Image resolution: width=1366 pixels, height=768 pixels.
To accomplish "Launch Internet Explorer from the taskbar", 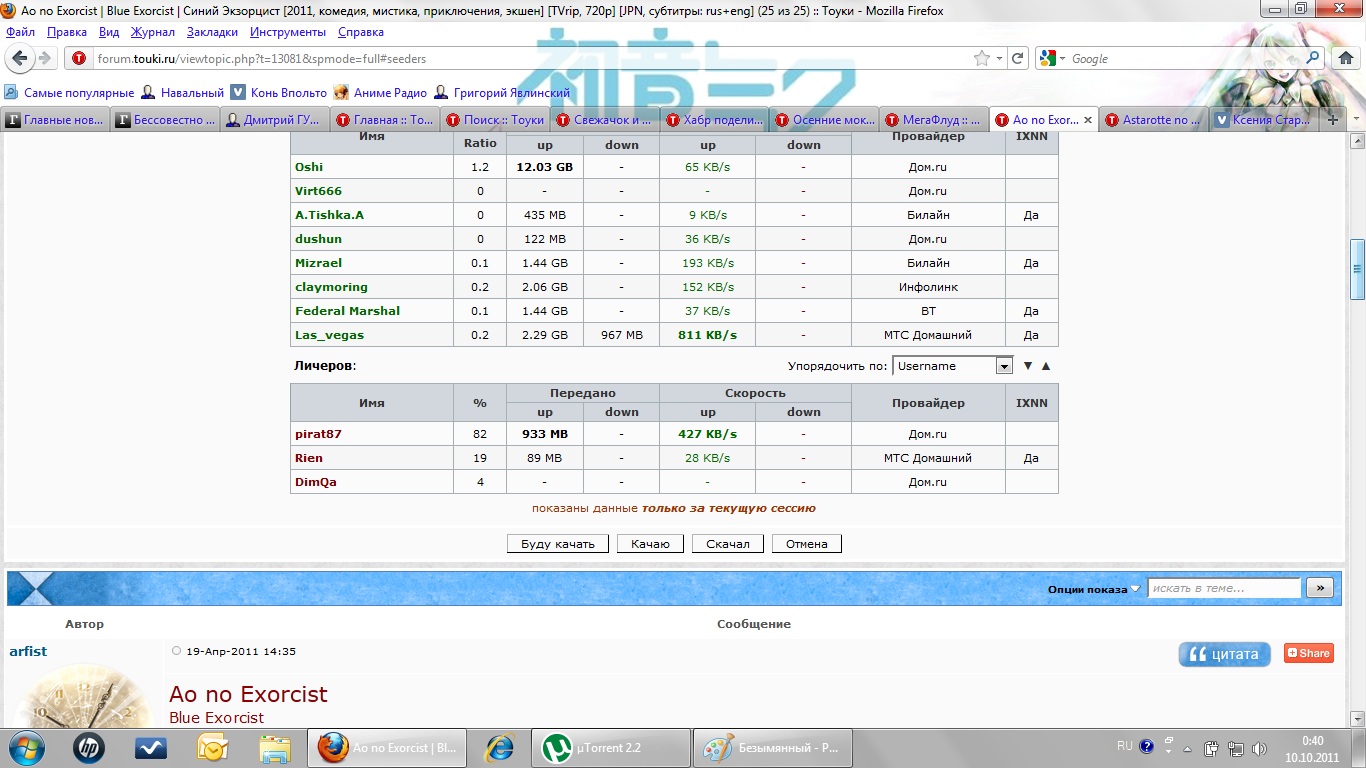I will [x=499, y=747].
